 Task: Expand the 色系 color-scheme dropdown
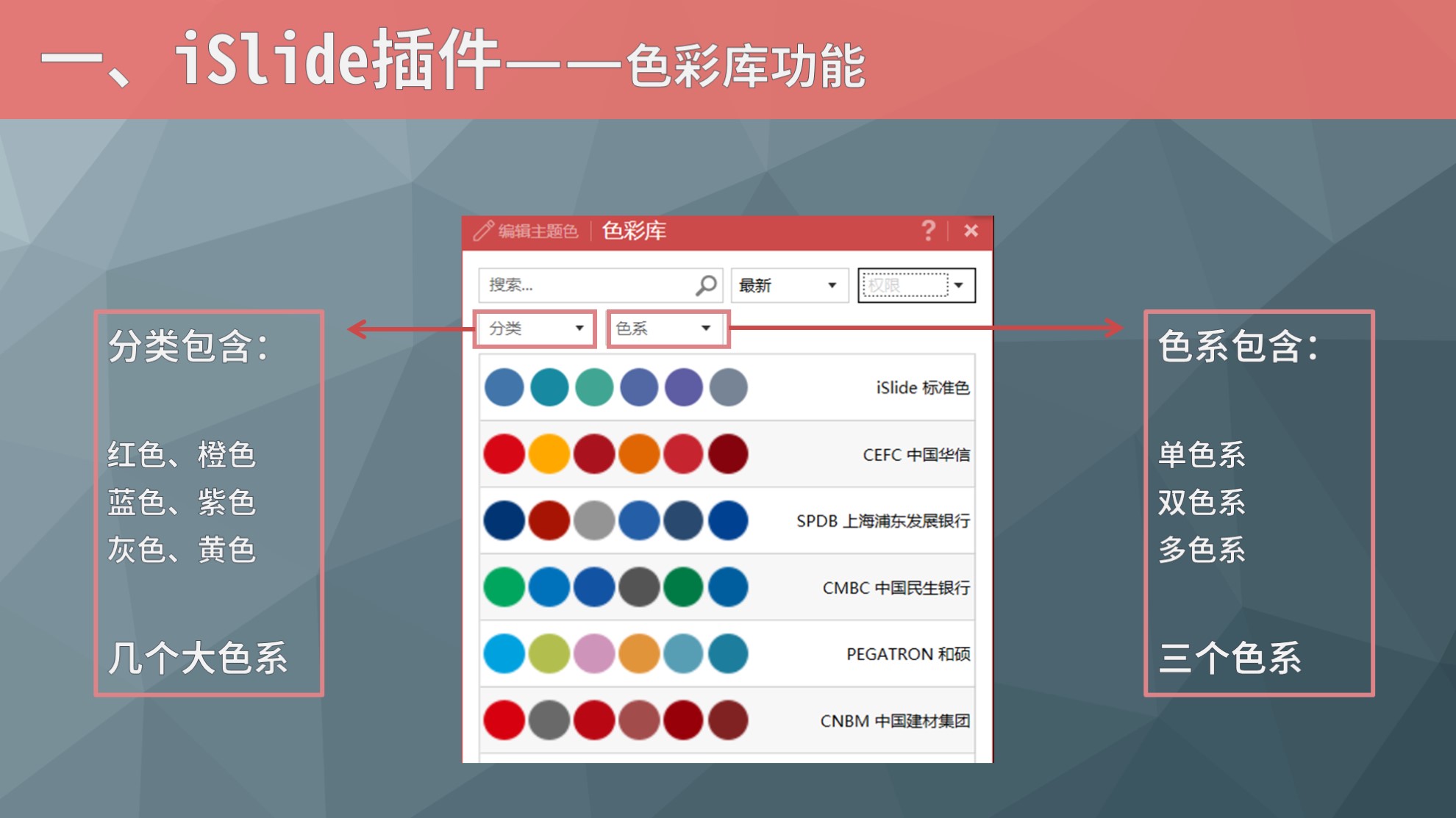664,329
